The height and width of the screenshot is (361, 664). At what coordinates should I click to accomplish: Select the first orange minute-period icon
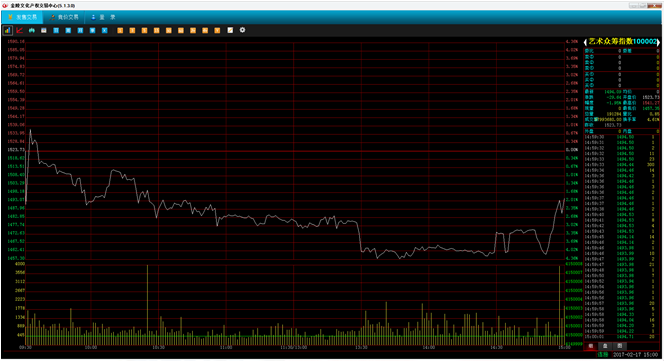(120, 30)
